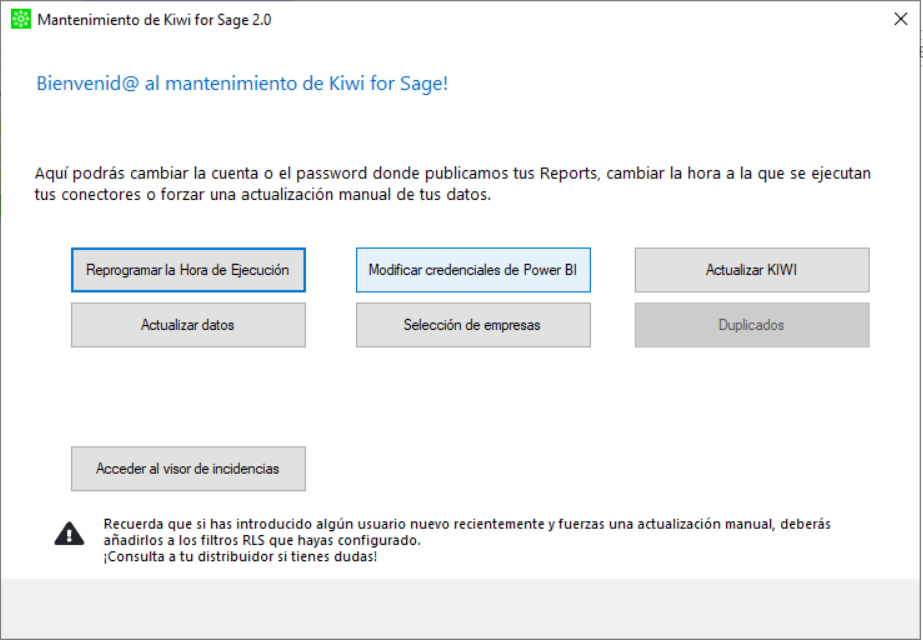Close the Mantenimiento de Kiwi window
Screen dimensions: 923x640
click(901, 19)
